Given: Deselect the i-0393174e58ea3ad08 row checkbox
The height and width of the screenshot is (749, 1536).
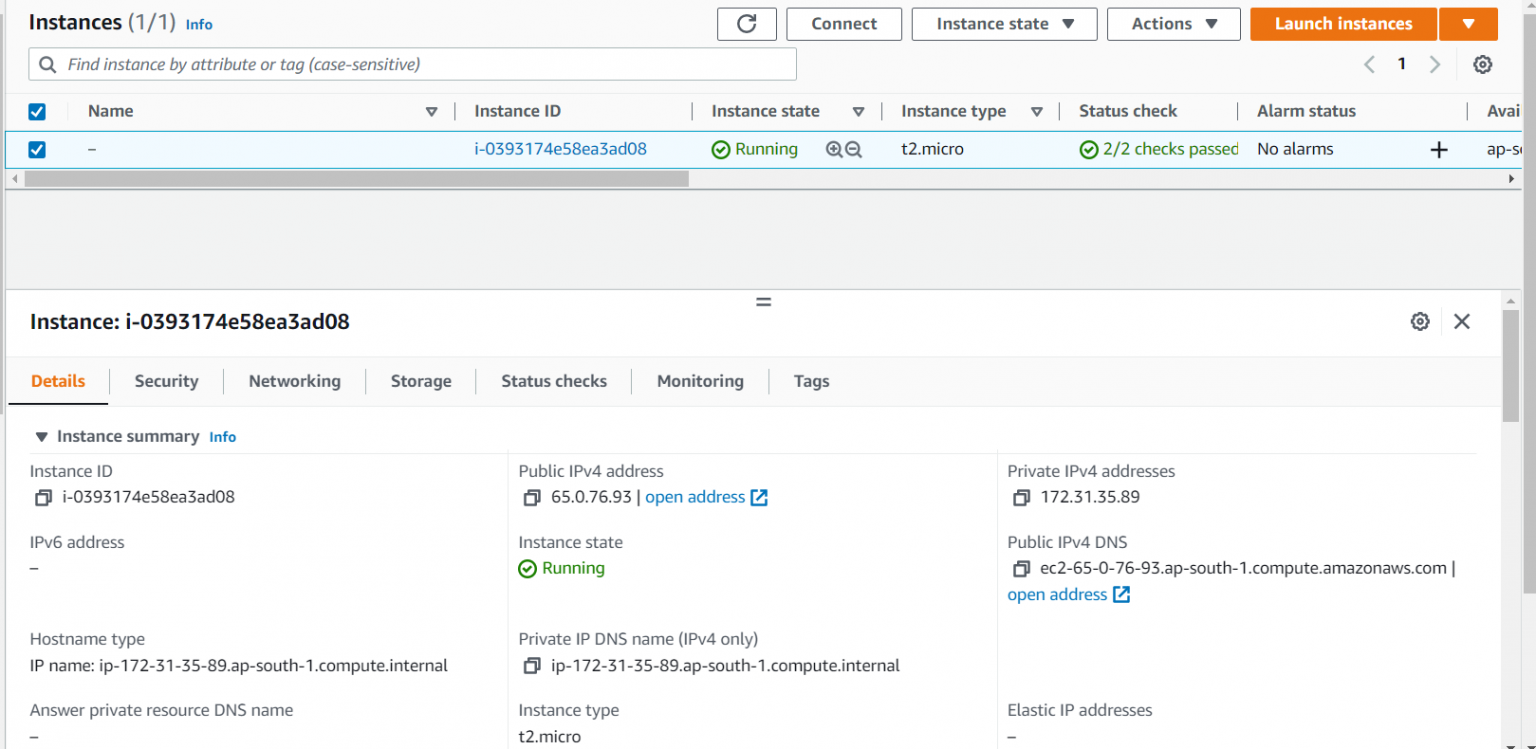Looking at the screenshot, I should [37, 148].
